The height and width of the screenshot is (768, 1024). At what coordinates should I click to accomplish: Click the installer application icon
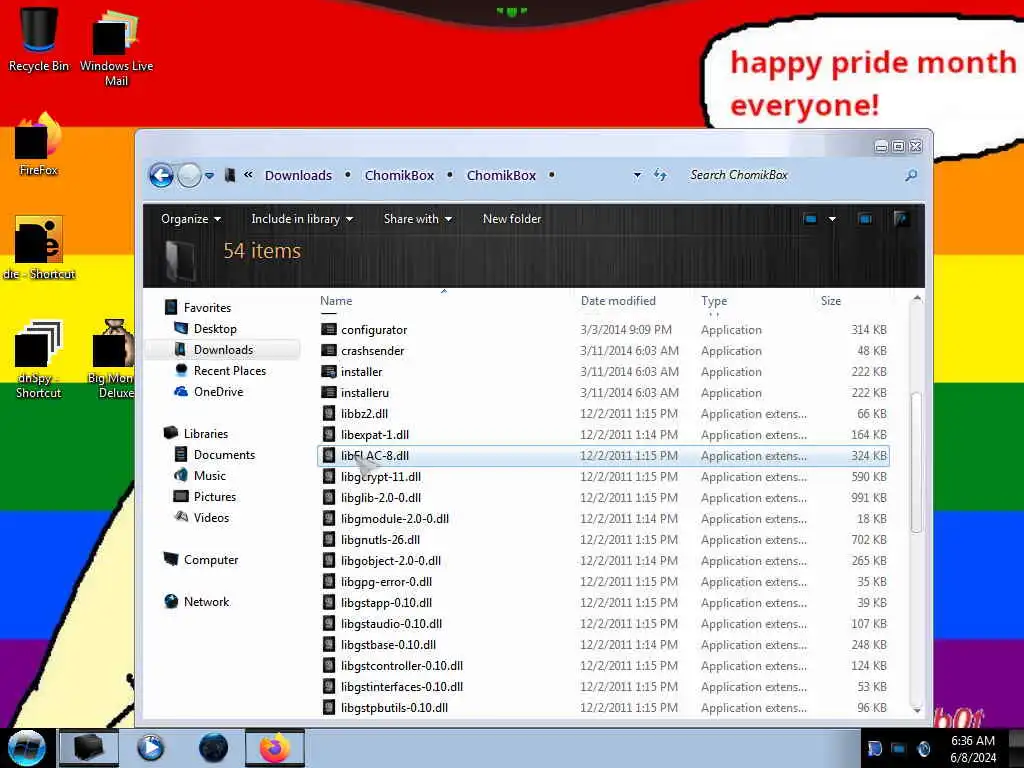pos(328,372)
